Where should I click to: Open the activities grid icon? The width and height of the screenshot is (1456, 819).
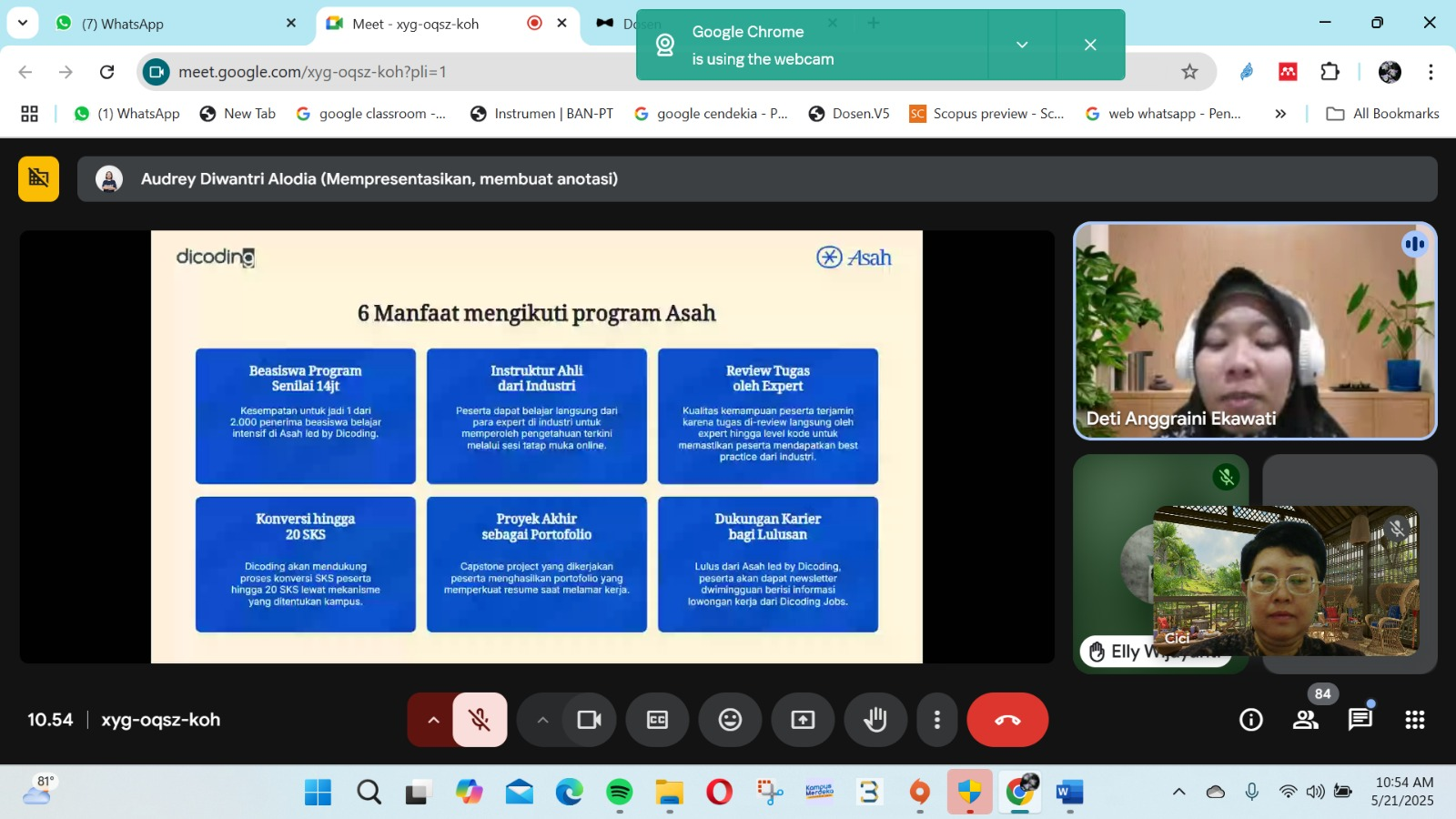pos(1415,720)
